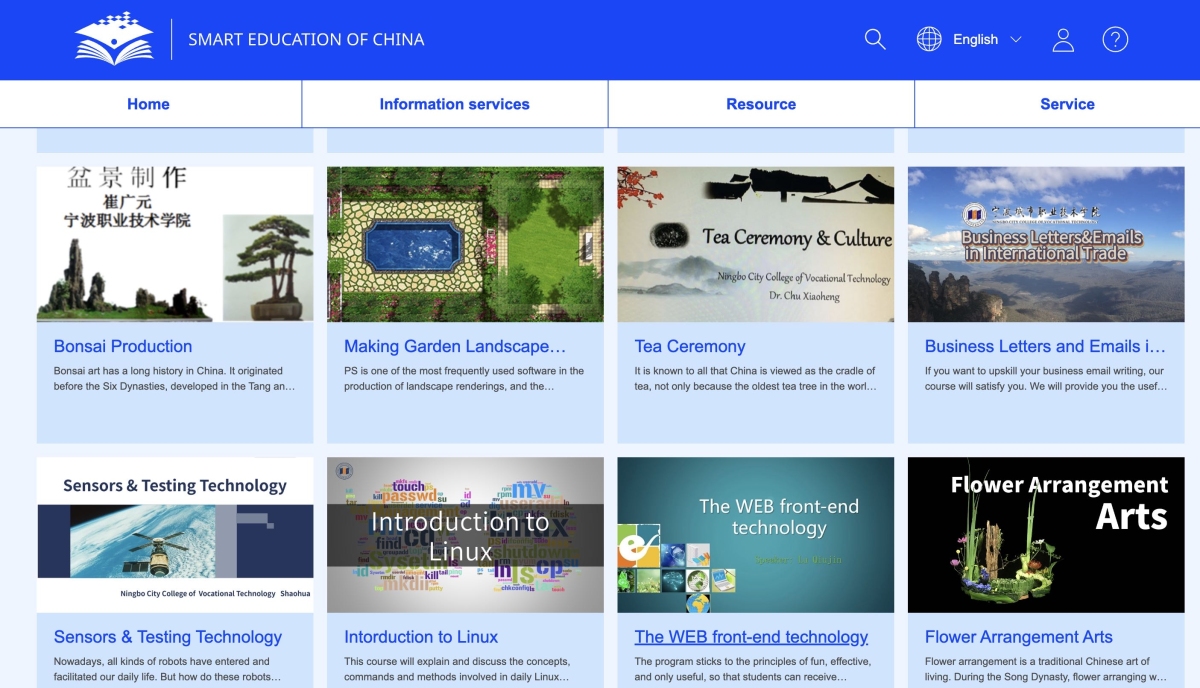The image size is (1200, 688).
Task: Open the Bonsai Production course title link
Action: (x=123, y=347)
